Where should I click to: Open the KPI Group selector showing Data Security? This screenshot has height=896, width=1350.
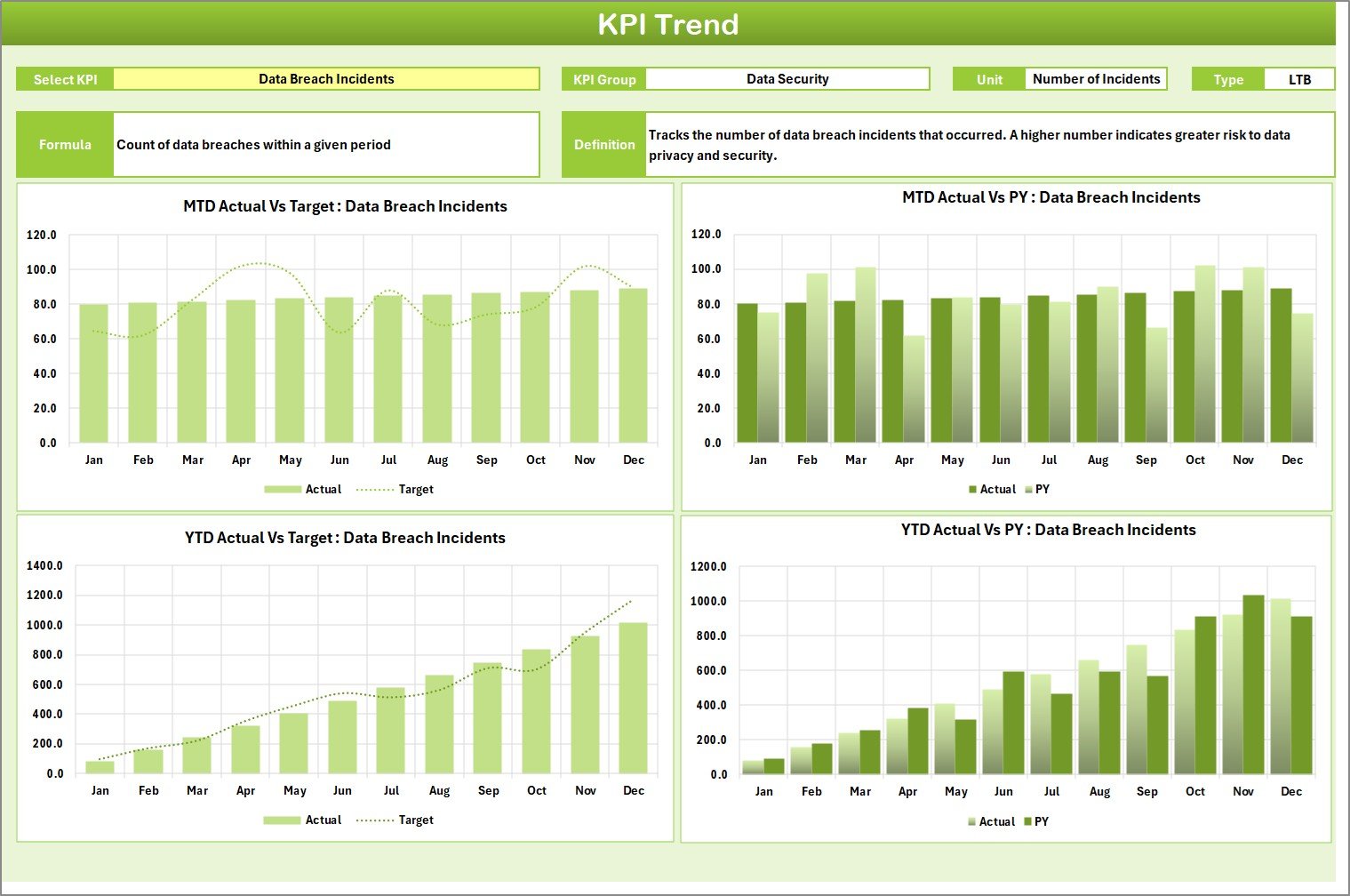coord(786,78)
